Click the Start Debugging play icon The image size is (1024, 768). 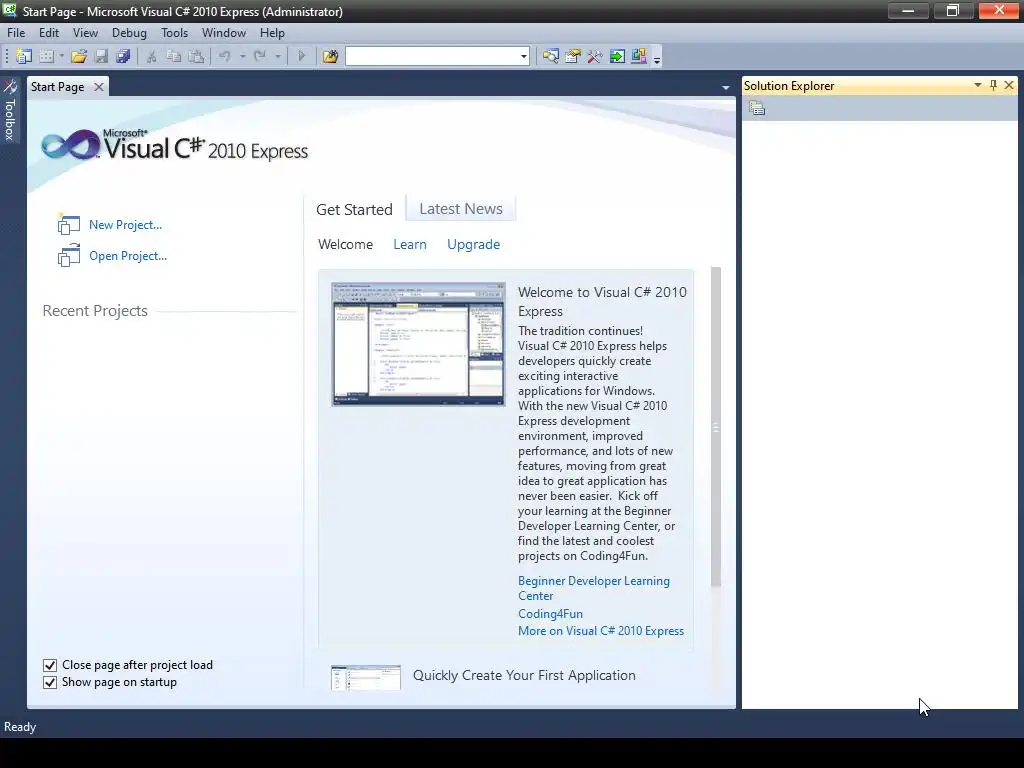point(301,57)
